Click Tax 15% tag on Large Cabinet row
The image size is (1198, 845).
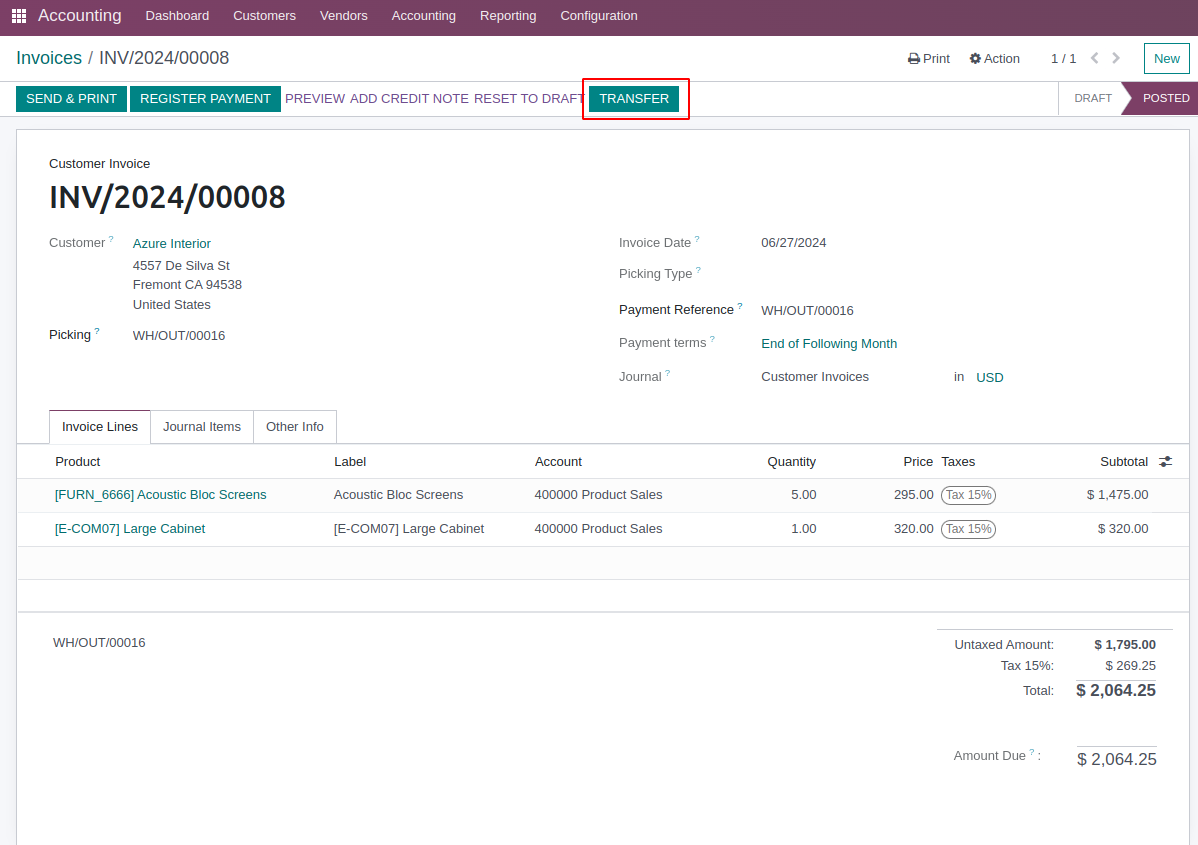969,529
